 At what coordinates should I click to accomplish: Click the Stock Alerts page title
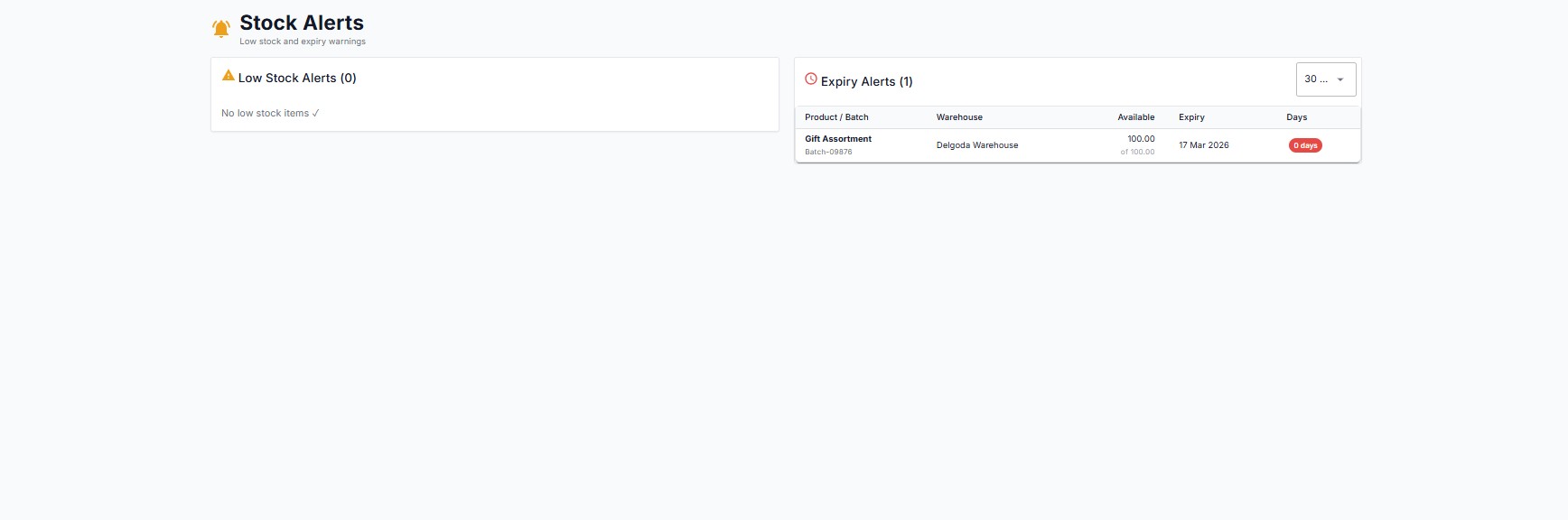[x=302, y=23]
